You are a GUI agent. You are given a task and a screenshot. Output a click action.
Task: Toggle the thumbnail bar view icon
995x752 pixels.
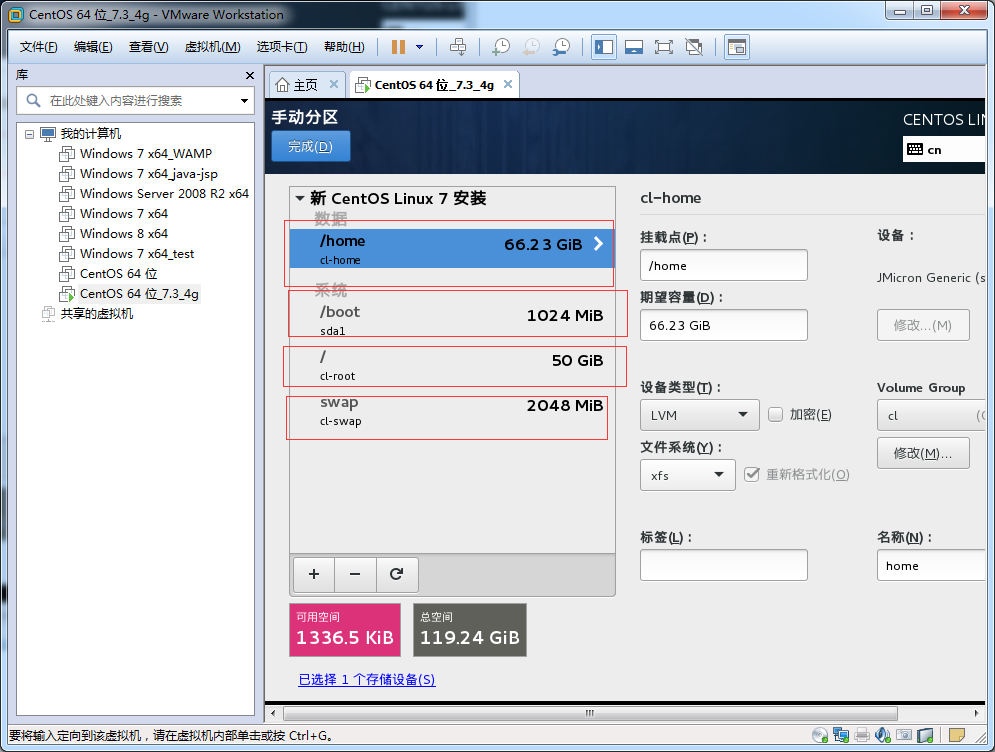633,47
